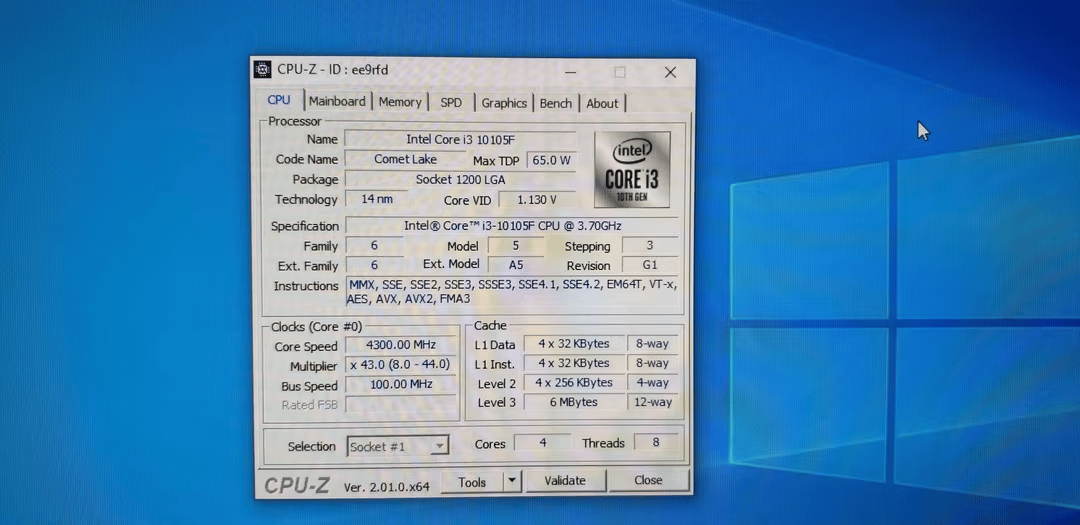The width and height of the screenshot is (1080, 525).
Task: Select the Level 2 value 4 x 256 KBytes
Action: point(574,382)
